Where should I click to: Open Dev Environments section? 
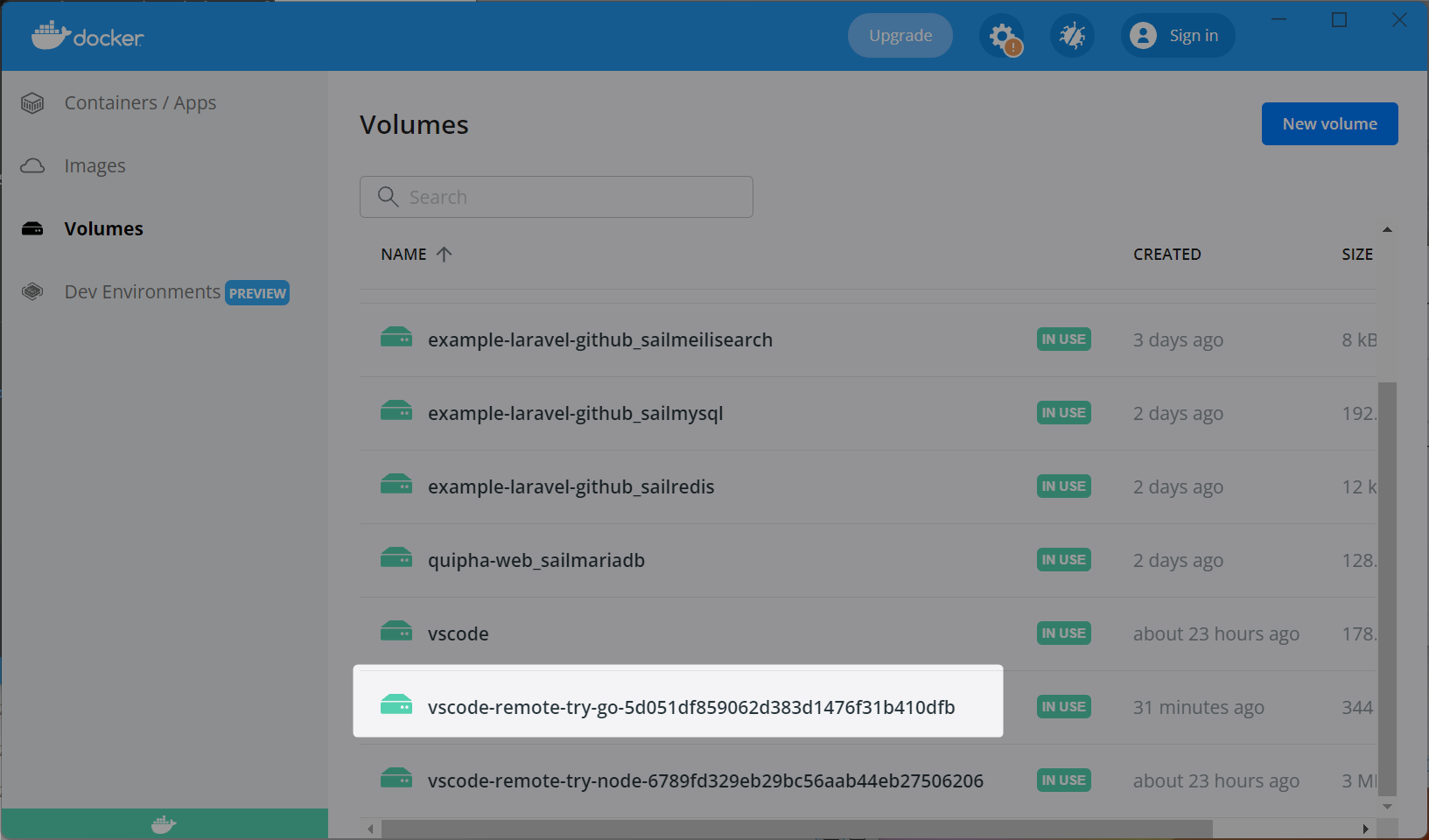click(143, 292)
